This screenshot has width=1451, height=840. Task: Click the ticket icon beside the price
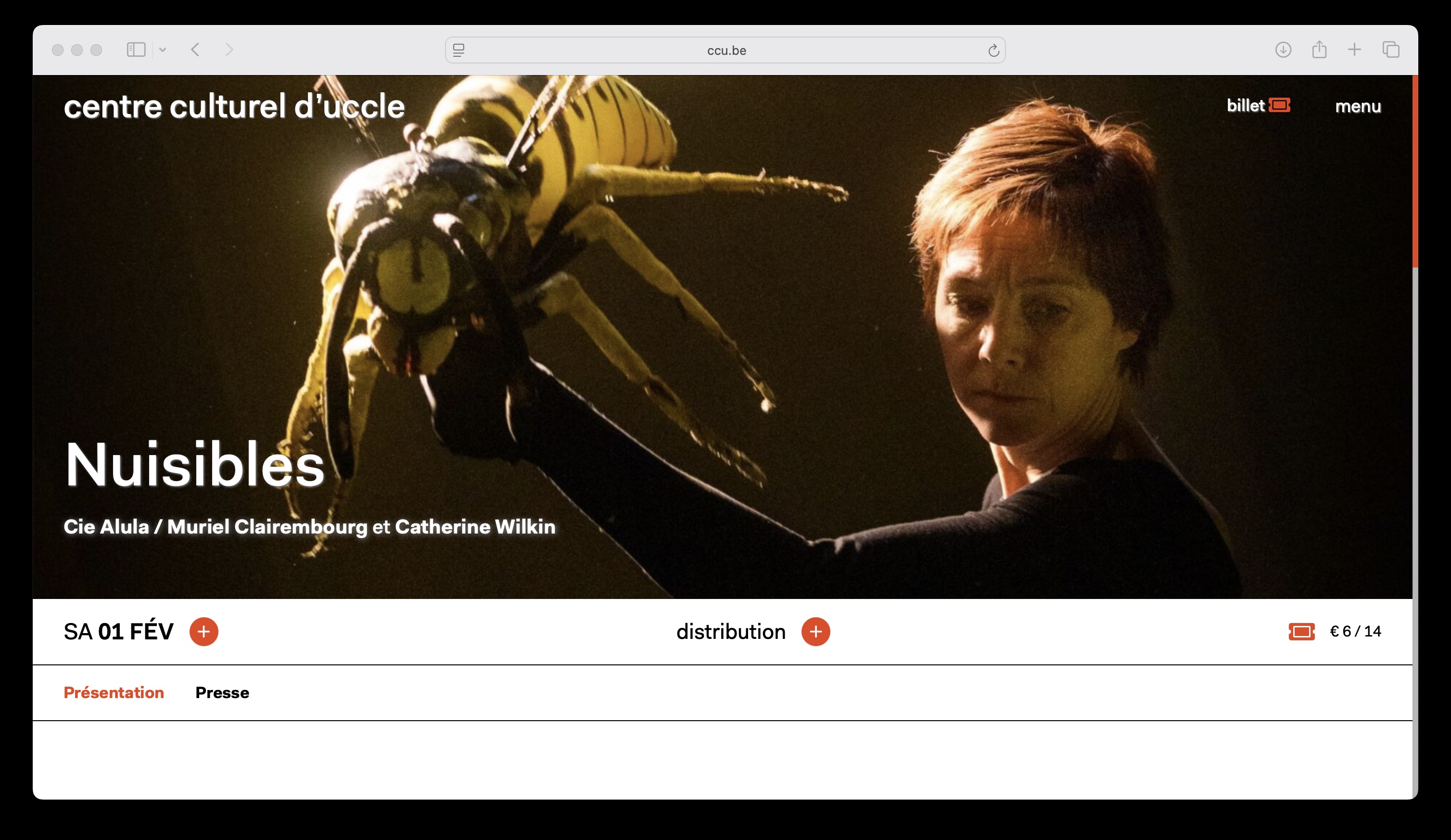pos(1301,632)
